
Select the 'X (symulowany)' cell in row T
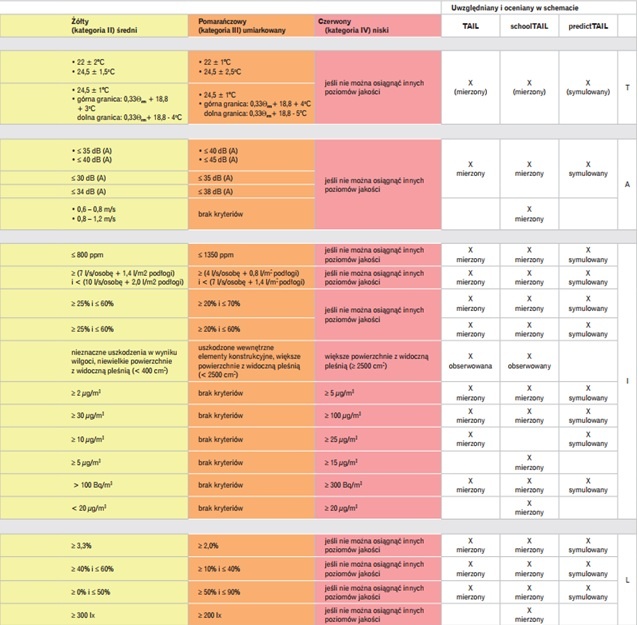(x=588, y=87)
